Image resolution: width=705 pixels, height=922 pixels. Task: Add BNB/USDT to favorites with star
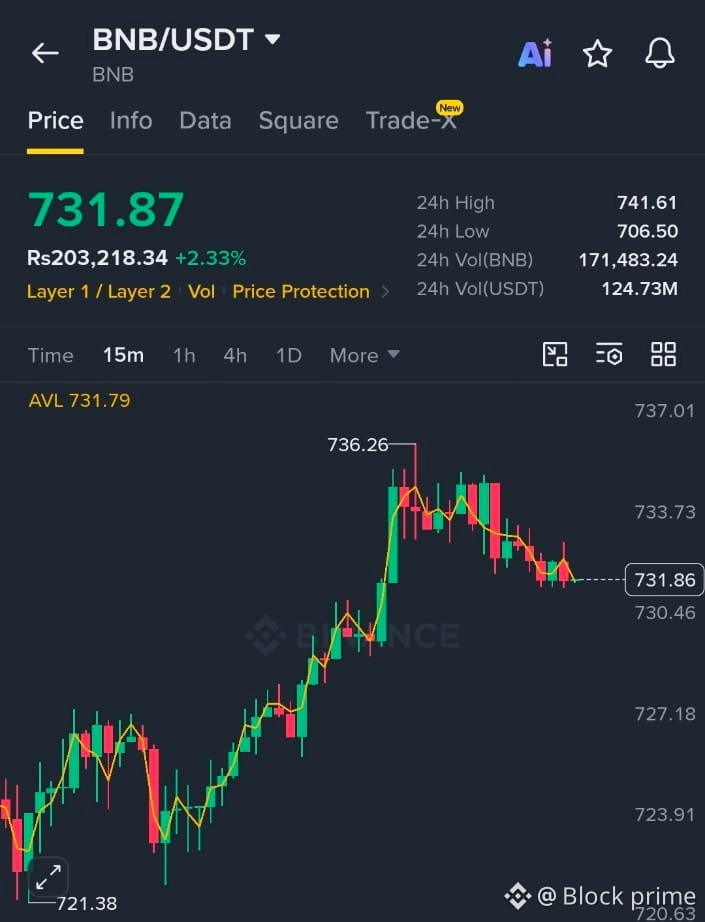597,54
